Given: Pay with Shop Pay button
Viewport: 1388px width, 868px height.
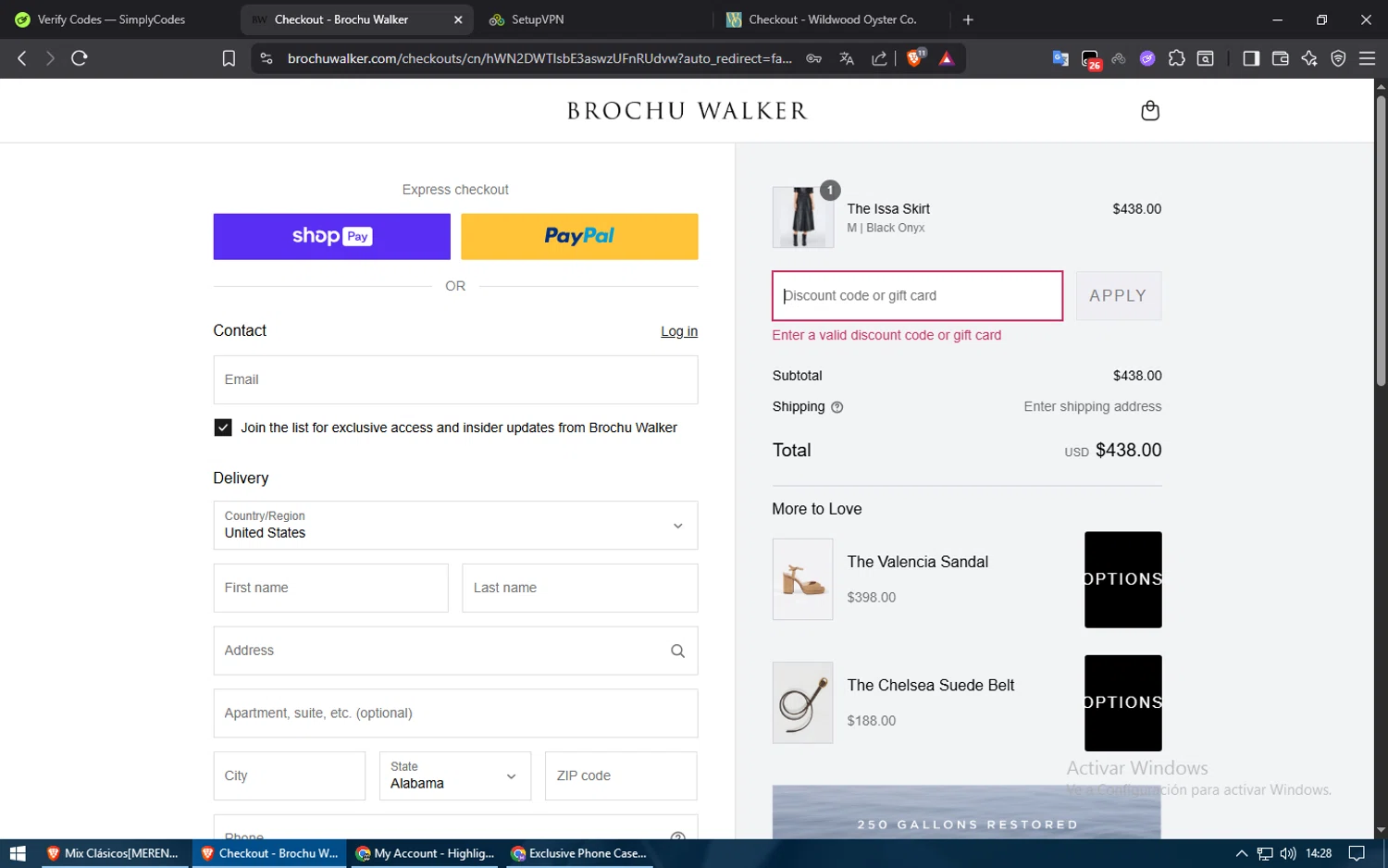Looking at the screenshot, I should point(331,237).
